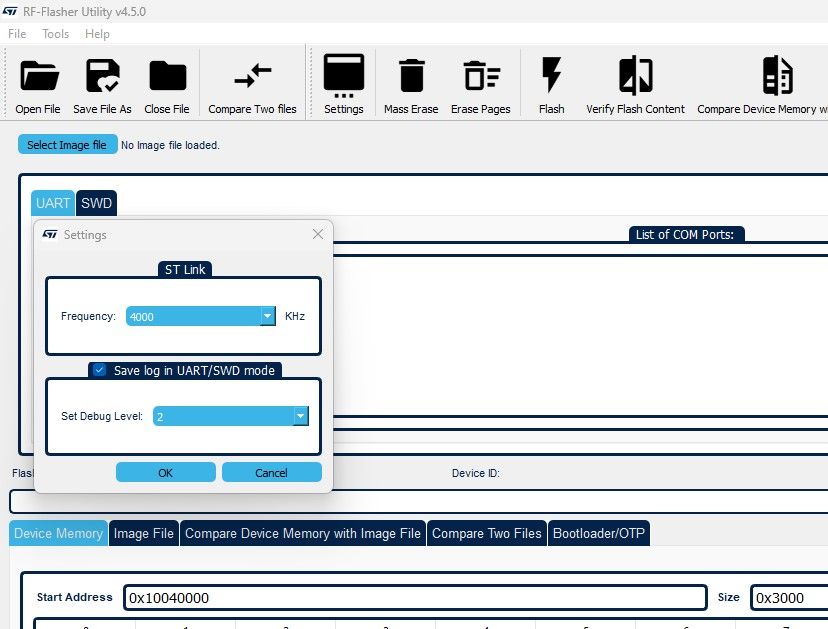
Task: Click the Start Address label
Action: (x=74, y=597)
